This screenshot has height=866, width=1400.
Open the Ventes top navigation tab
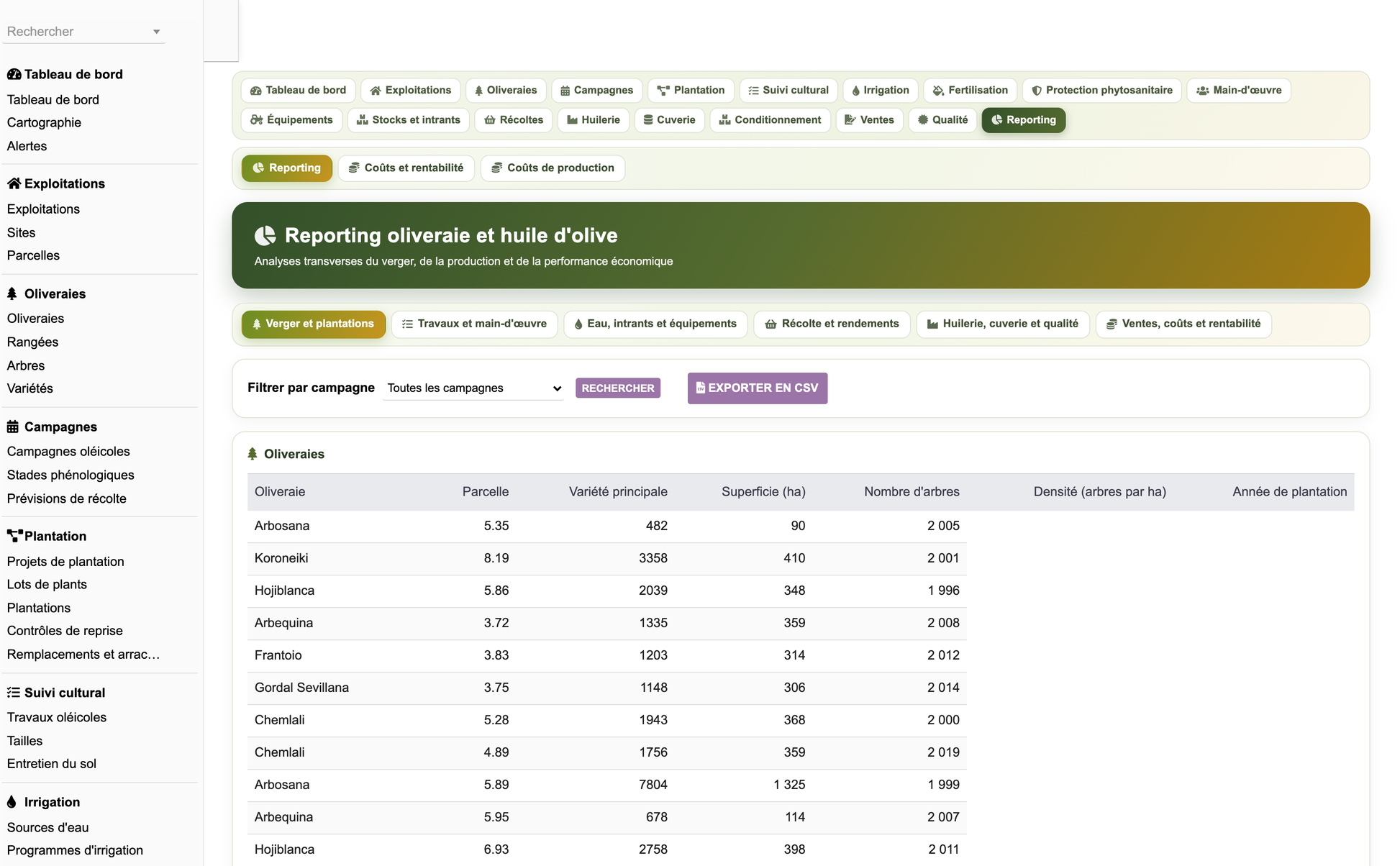[x=869, y=119]
